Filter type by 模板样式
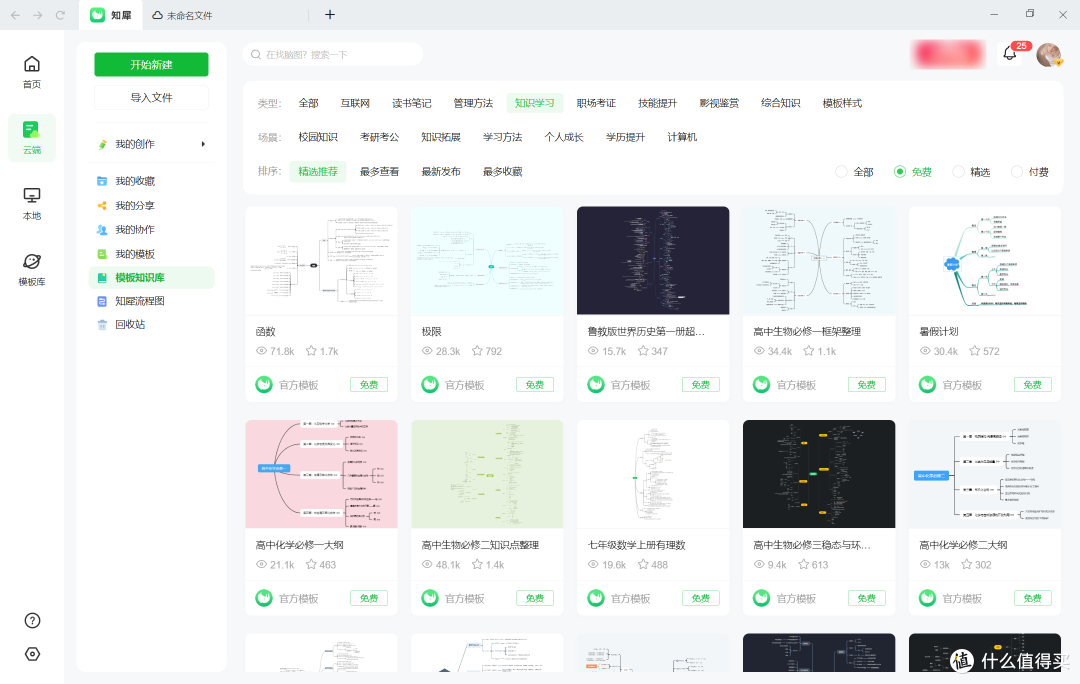Viewport: 1080px width, 684px height. coord(842,103)
